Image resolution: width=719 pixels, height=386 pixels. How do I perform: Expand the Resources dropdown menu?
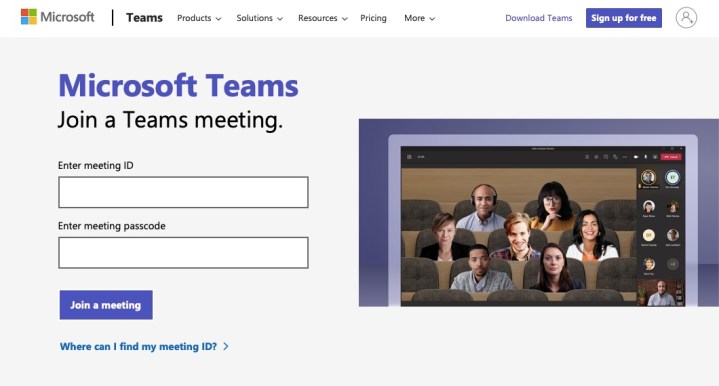point(322,18)
